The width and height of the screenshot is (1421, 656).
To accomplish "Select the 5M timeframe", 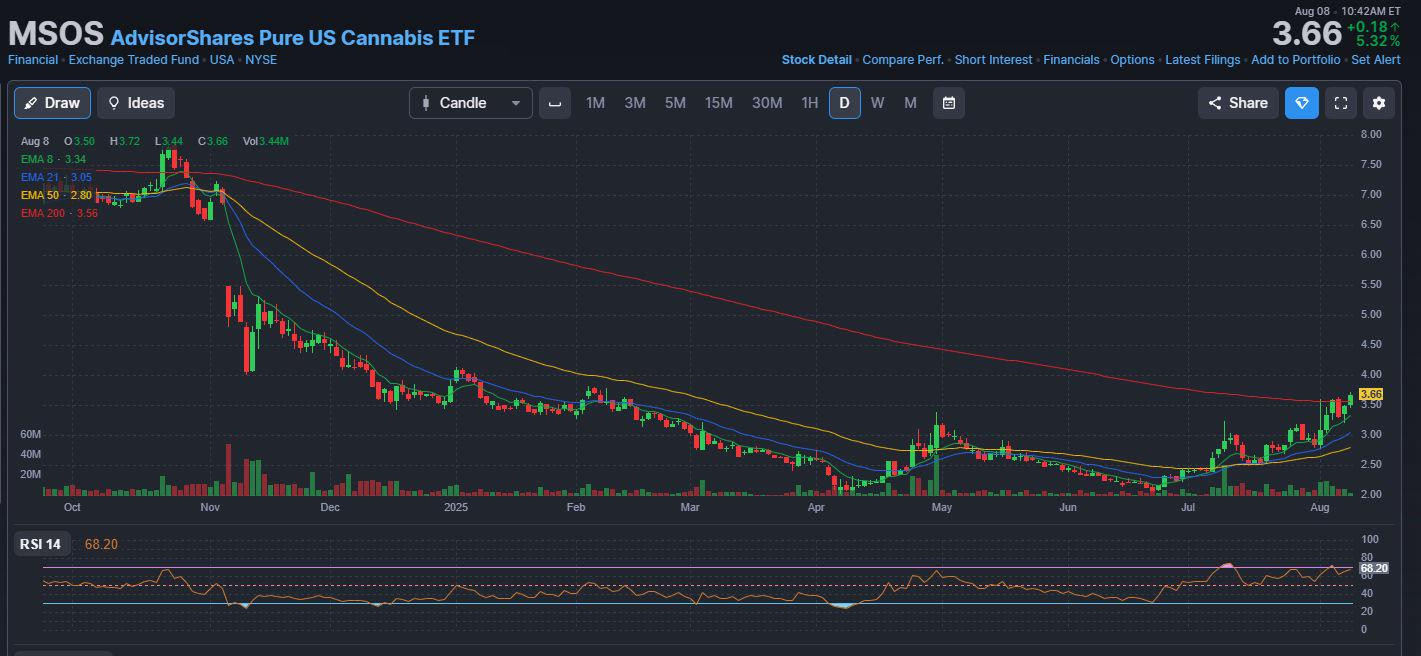I will [x=675, y=103].
